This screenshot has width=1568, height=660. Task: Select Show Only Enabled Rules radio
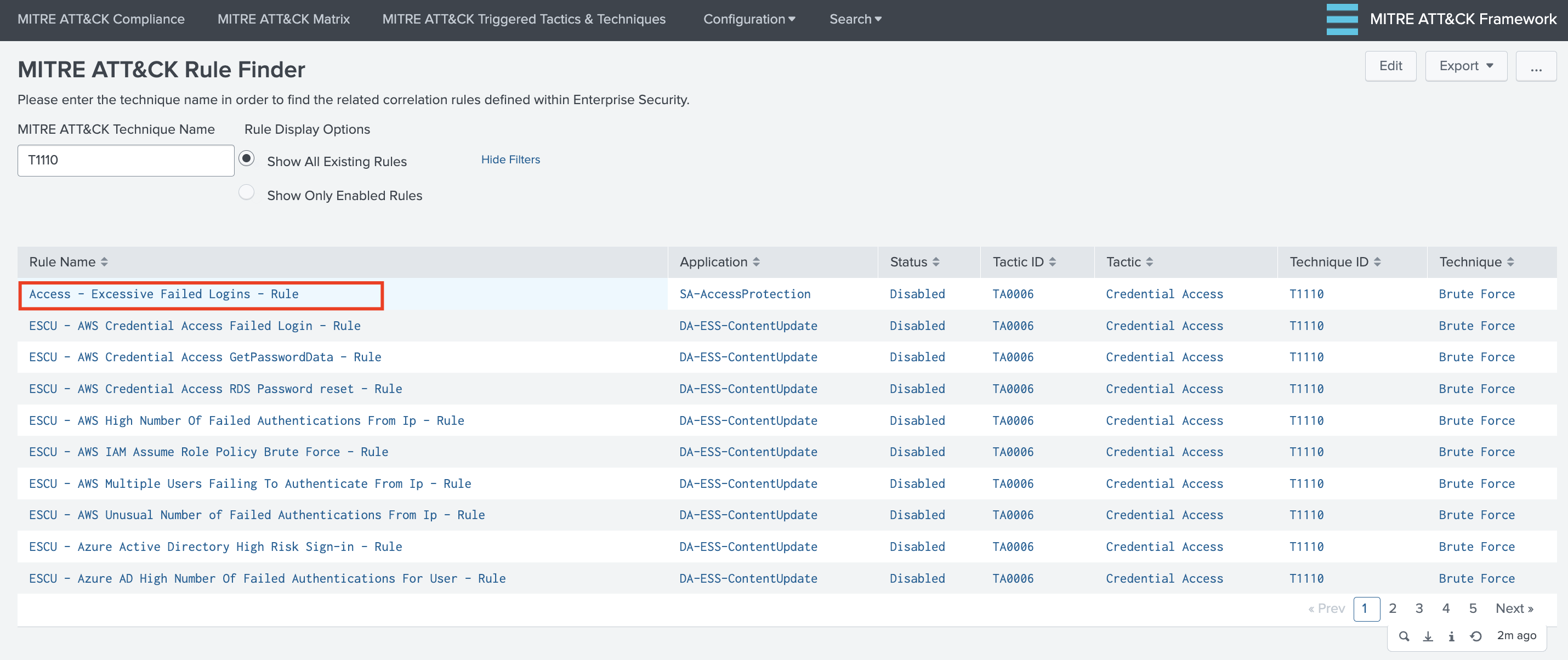point(247,192)
